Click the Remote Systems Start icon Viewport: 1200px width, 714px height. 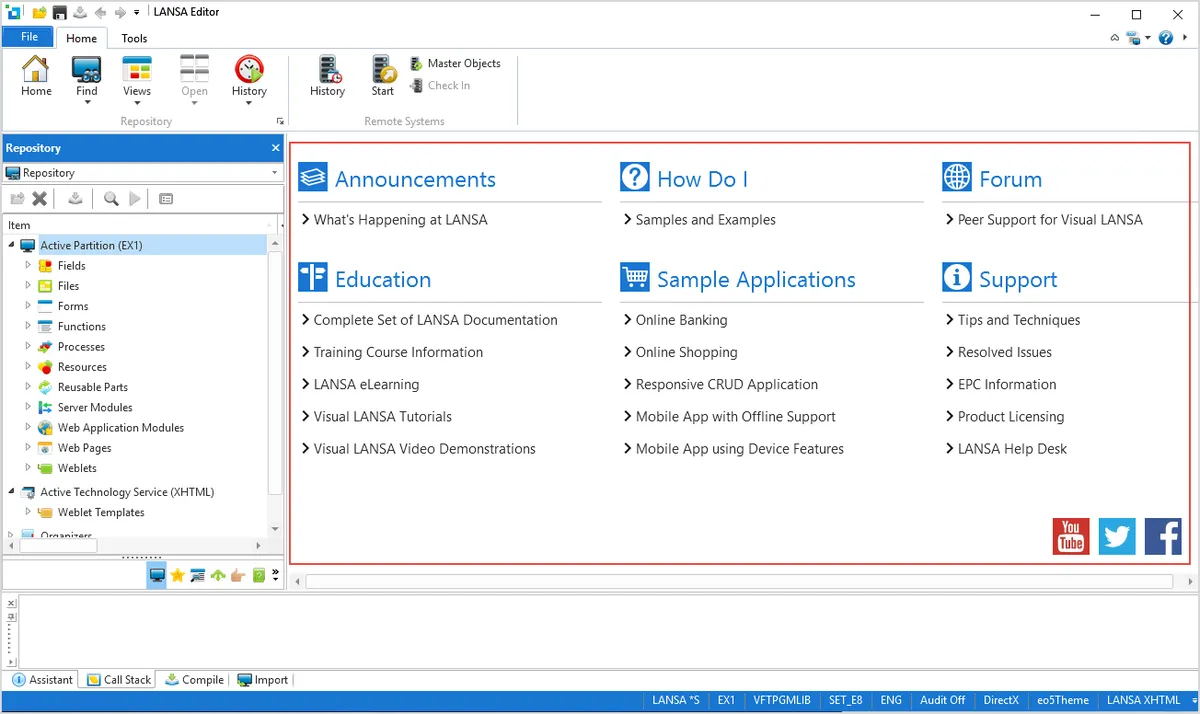pos(383,77)
